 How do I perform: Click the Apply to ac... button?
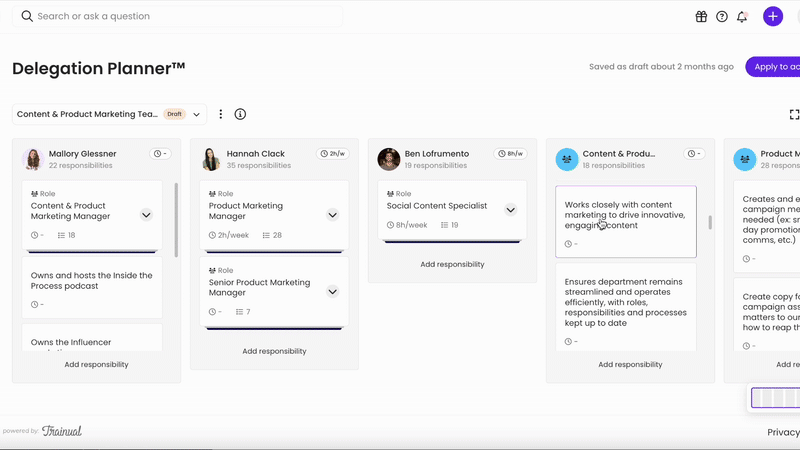pyautogui.click(x=772, y=67)
